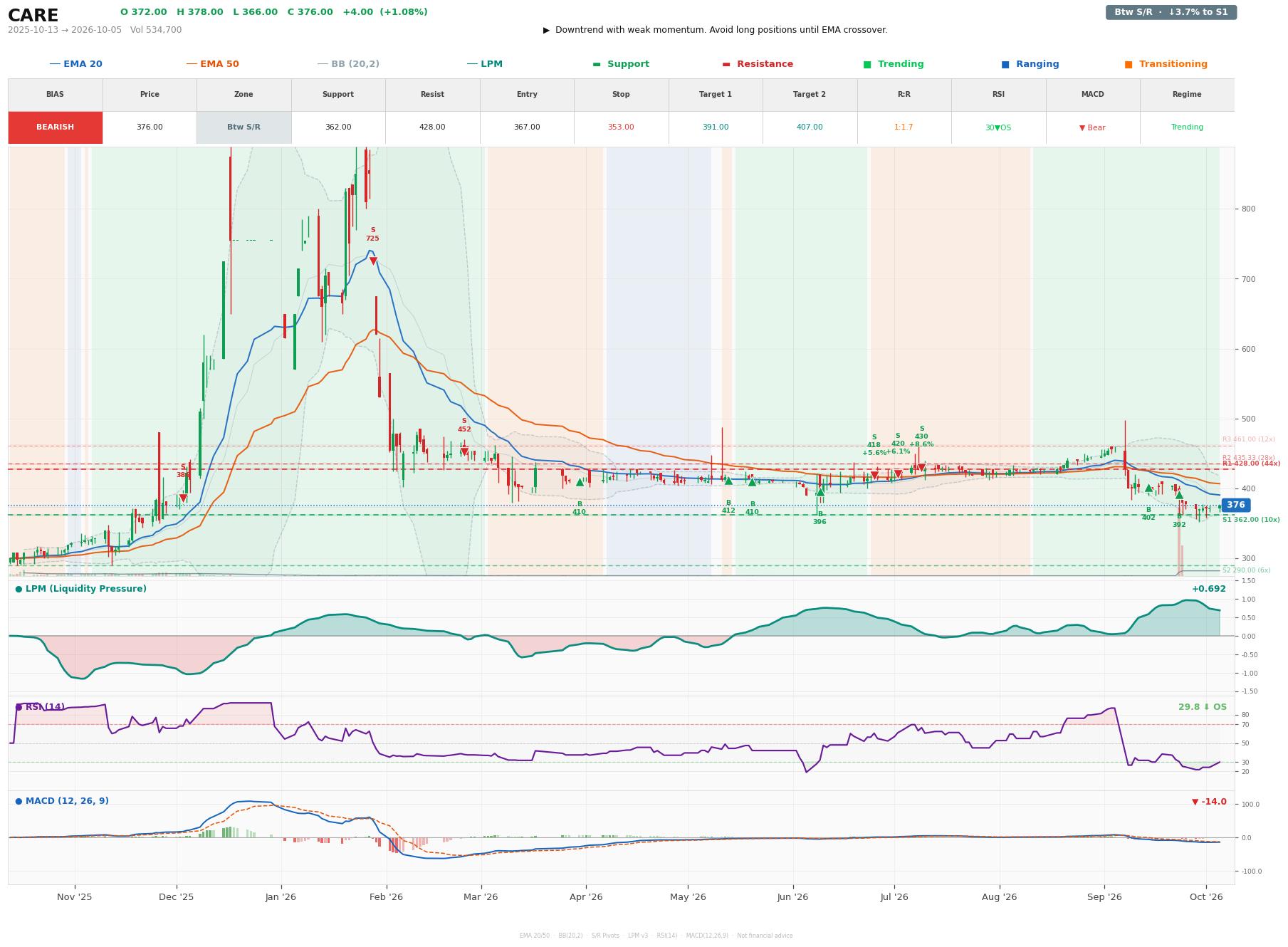
Task: Click the Support legend entry
Action: click(621, 64)
